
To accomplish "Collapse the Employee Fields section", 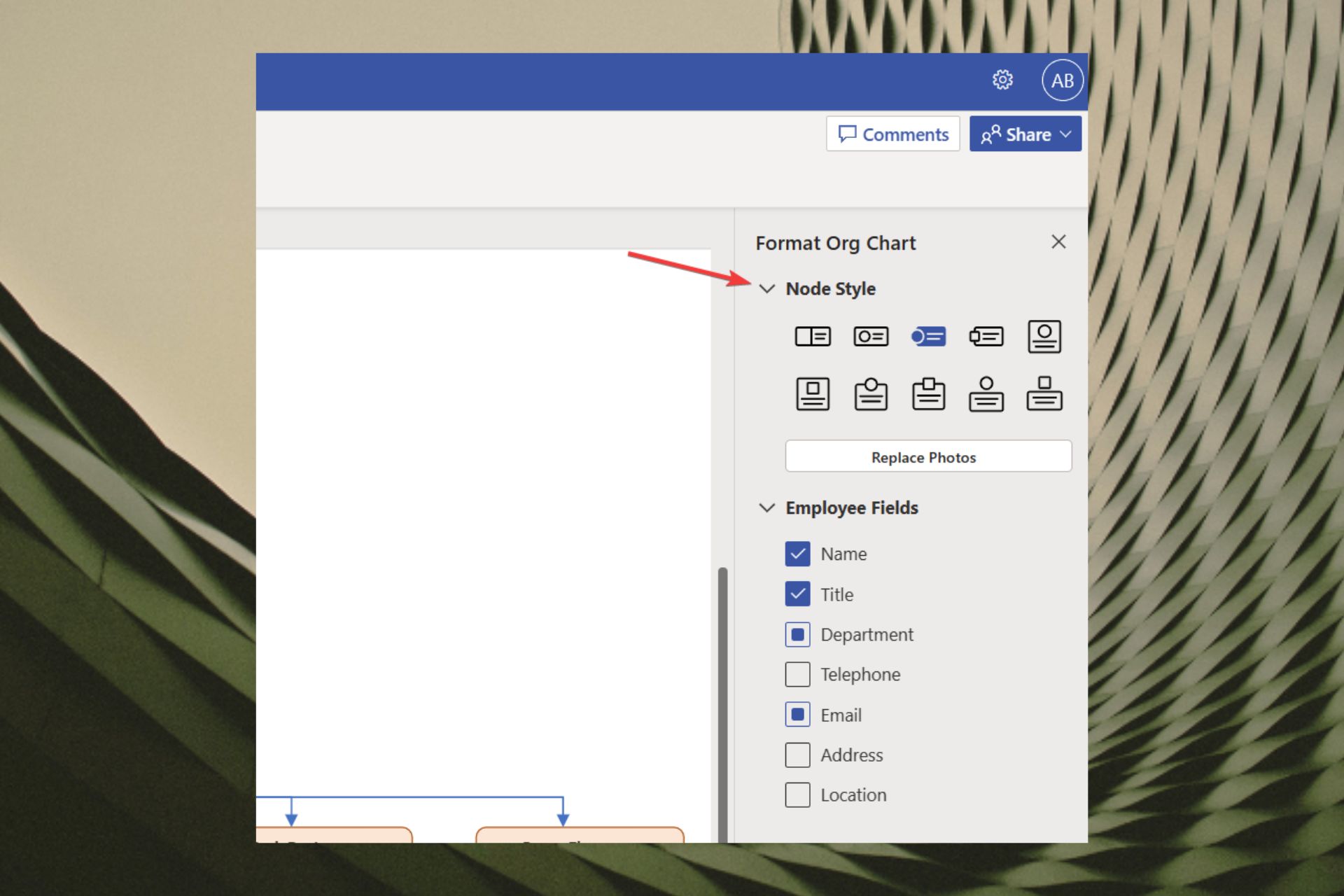I will tap(767, 507).
